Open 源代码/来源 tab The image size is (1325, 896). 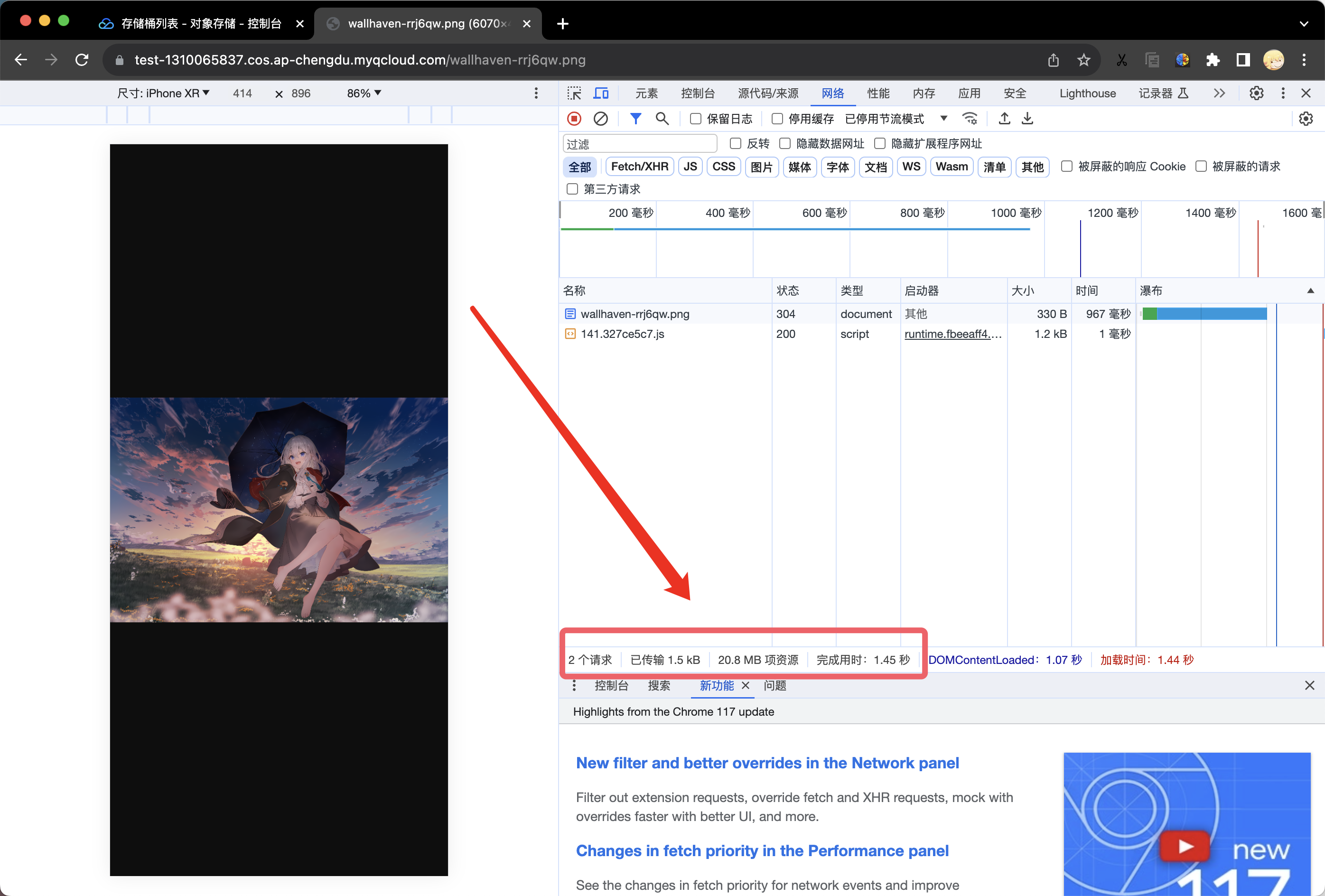pyautogui.click(x=768, y=93)
